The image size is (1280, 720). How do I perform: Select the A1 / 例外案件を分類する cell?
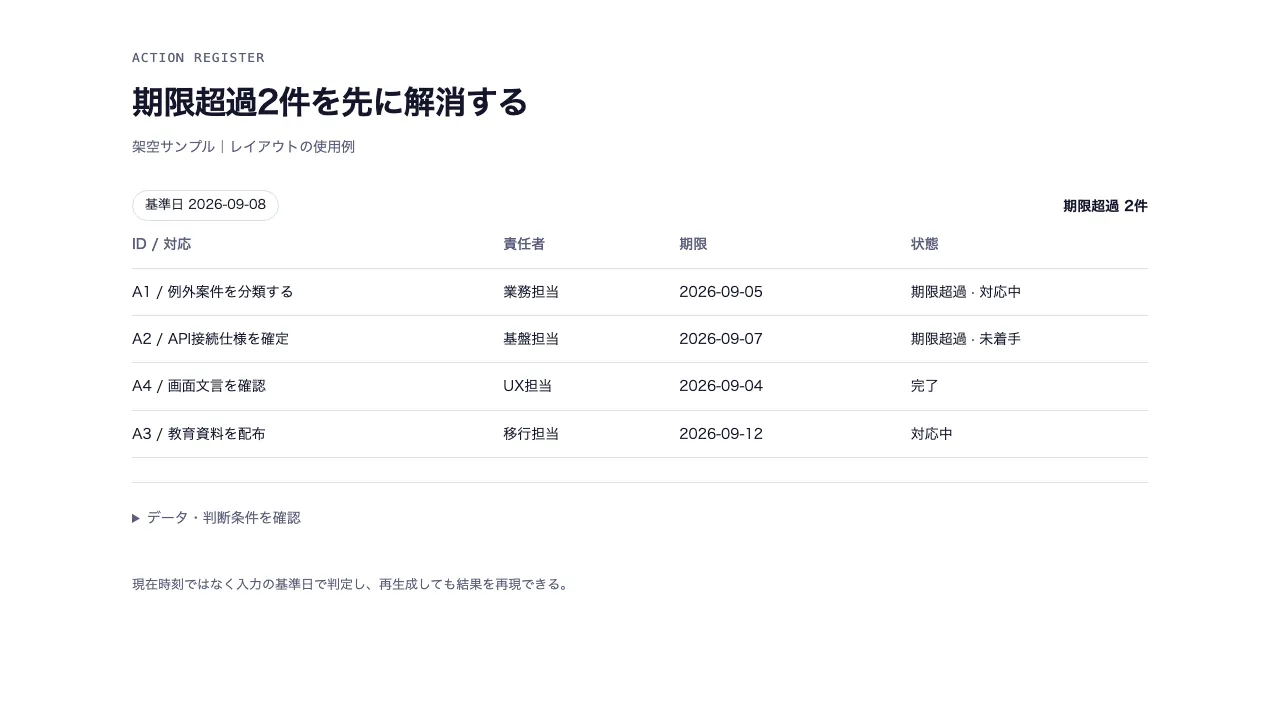click(x=213, y=292)
